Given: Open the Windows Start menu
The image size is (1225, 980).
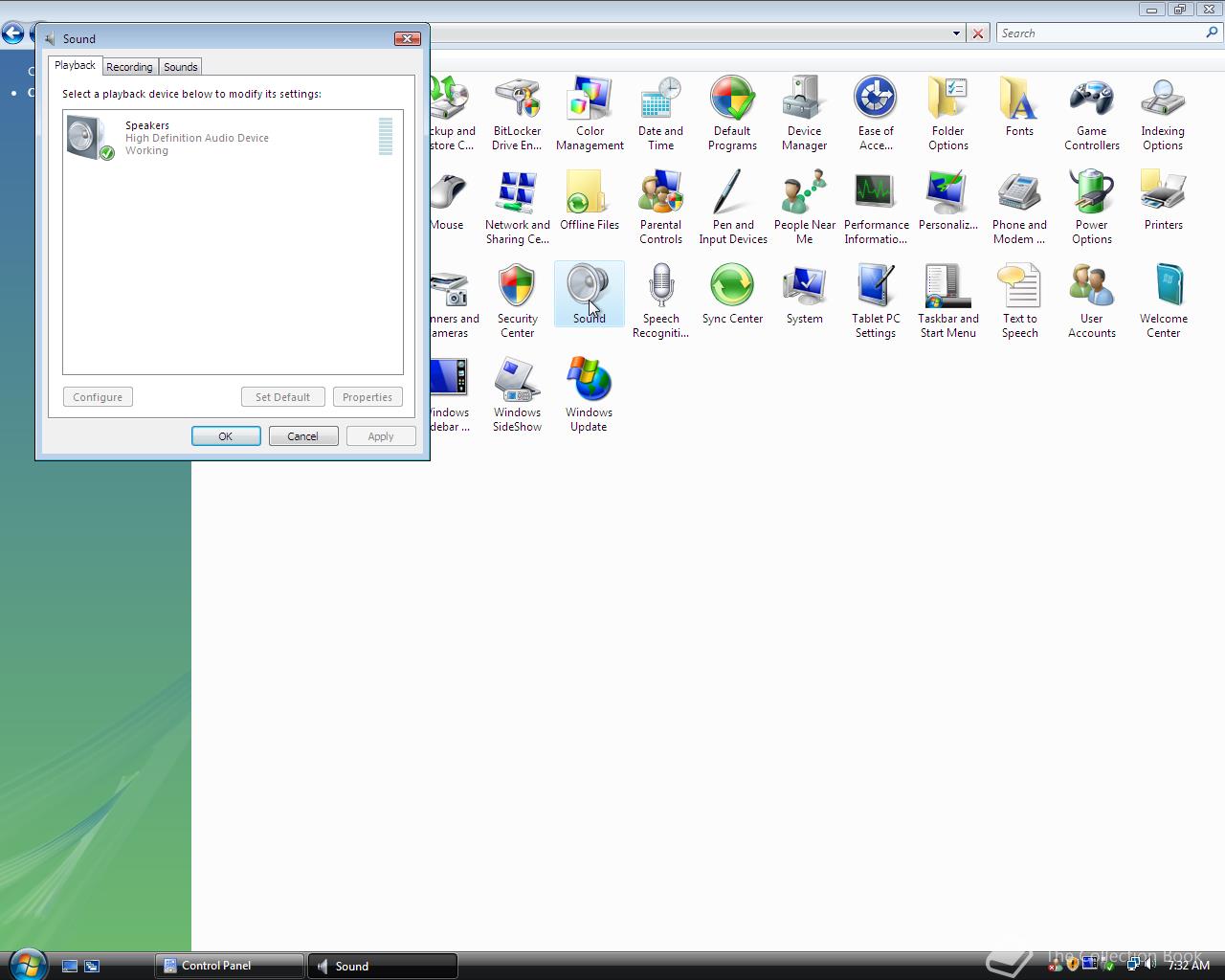Looking at the screenshot, I should tap(27, 964).
